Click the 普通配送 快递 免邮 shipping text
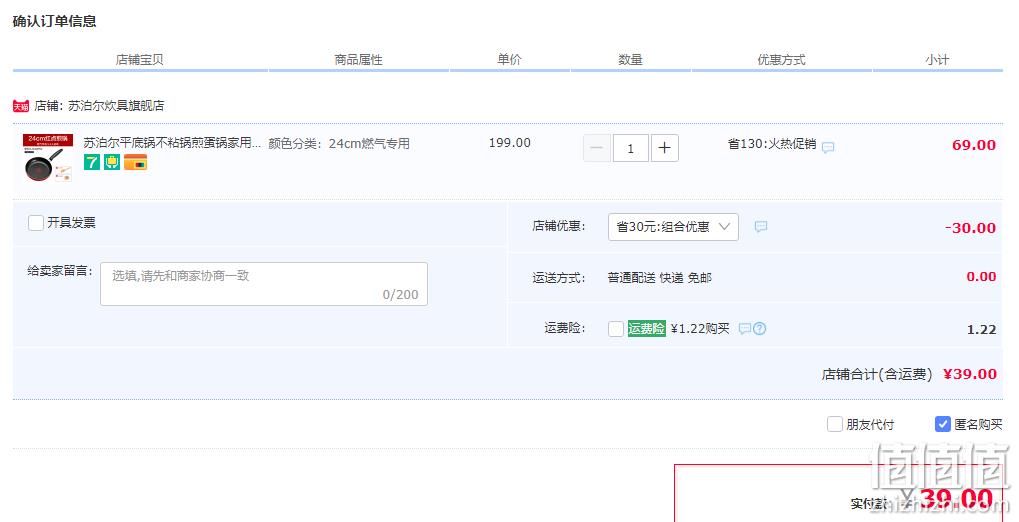The width and height of the screenshot is (1019, 522). pos(660,278)
